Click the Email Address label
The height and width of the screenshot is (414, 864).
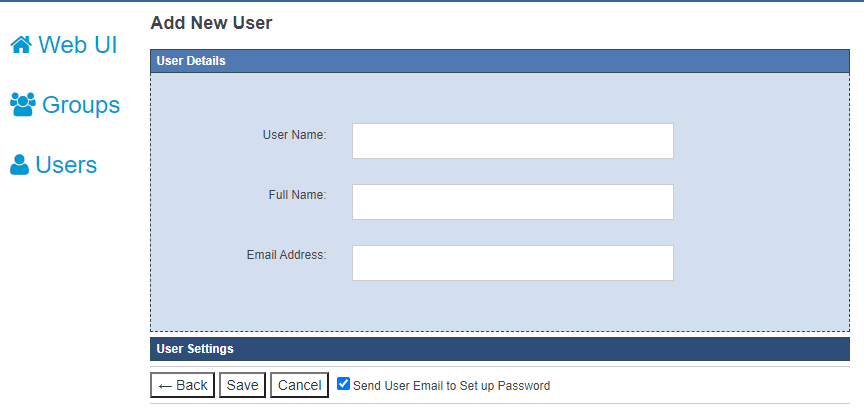(286, 255)
